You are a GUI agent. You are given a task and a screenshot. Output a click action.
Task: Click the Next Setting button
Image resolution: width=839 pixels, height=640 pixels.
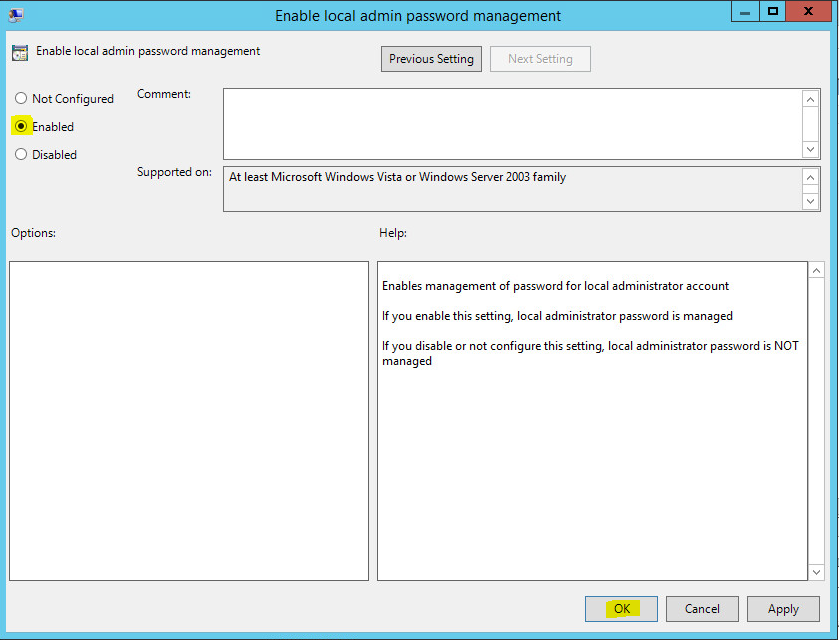pos(539,59)
